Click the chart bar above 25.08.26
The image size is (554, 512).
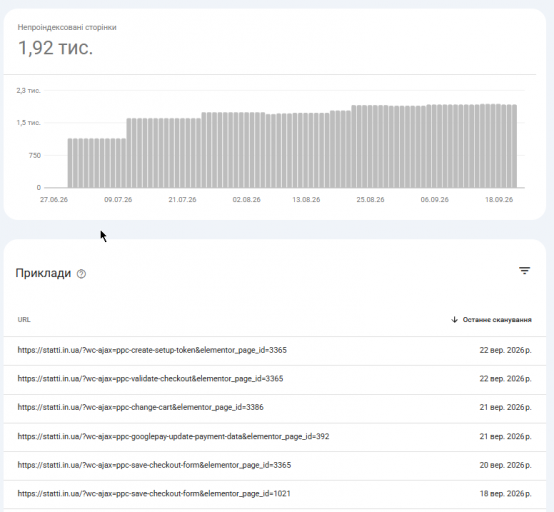[x=370, y=146]
